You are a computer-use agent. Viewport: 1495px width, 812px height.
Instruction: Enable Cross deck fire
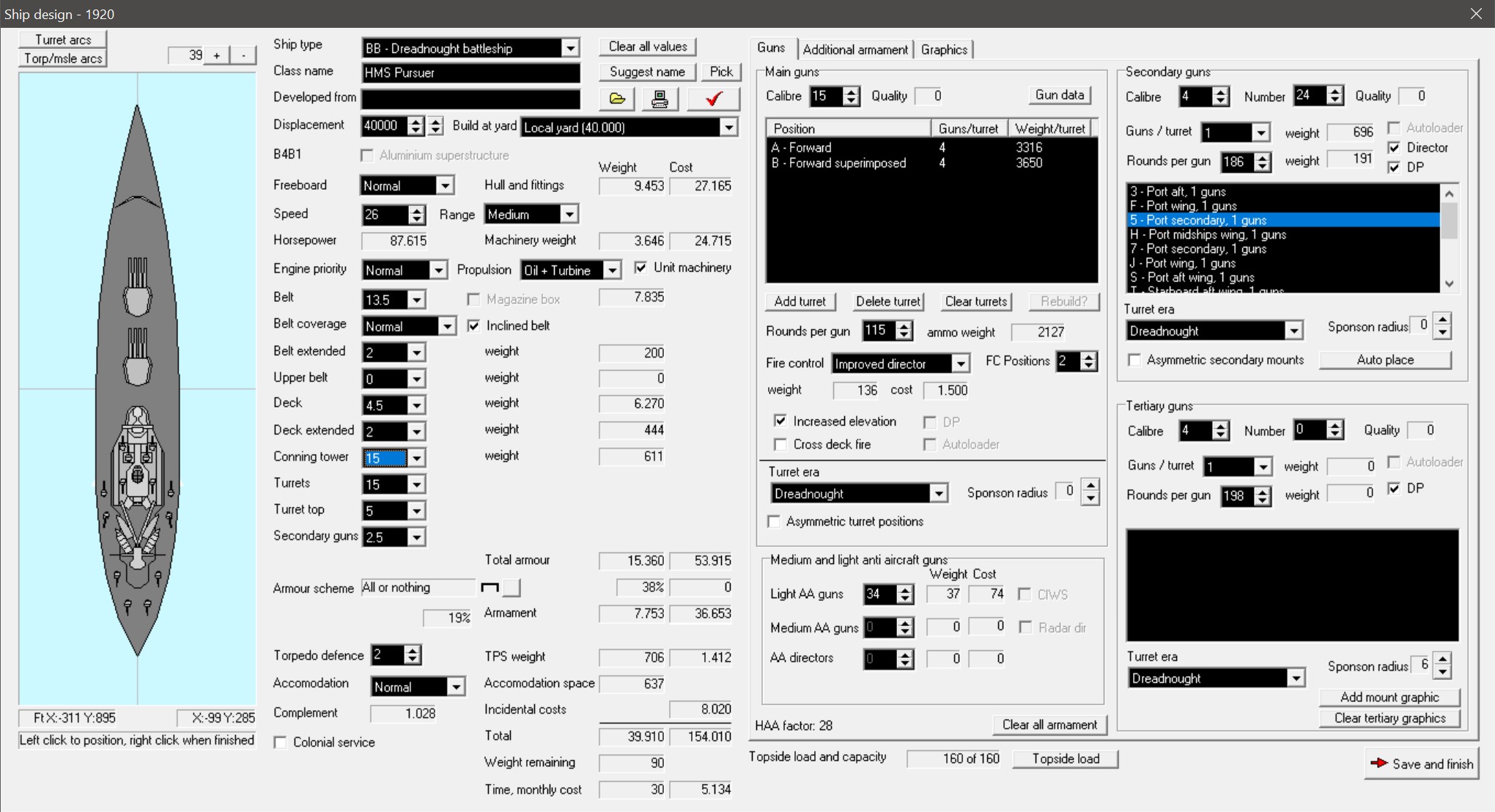[780, 444]
